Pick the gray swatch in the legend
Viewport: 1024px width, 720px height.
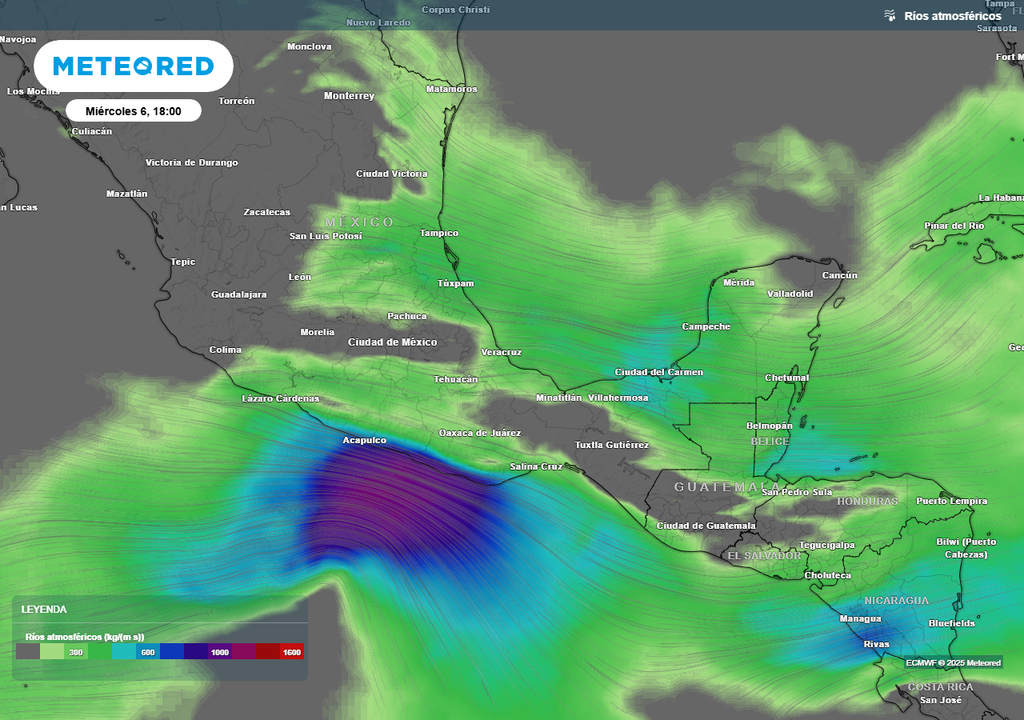coord(28,652)
